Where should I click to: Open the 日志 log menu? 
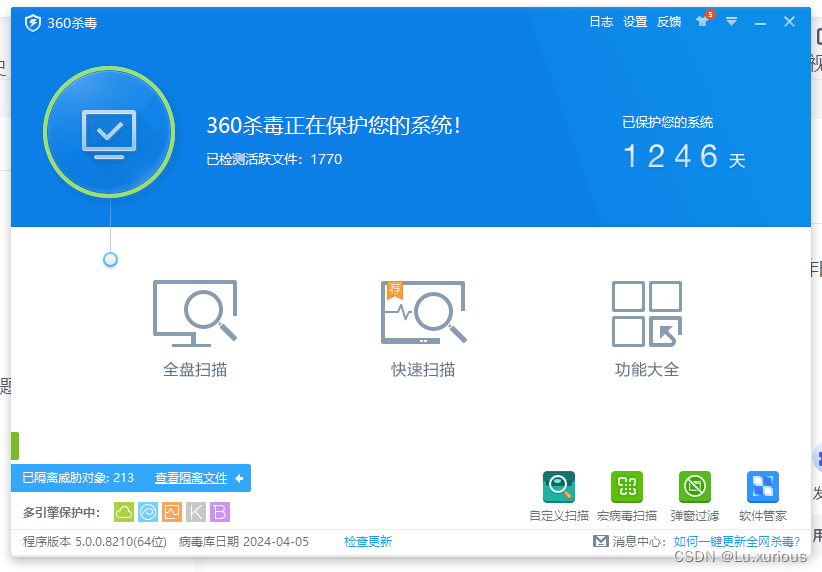click(x=601, y=22)
